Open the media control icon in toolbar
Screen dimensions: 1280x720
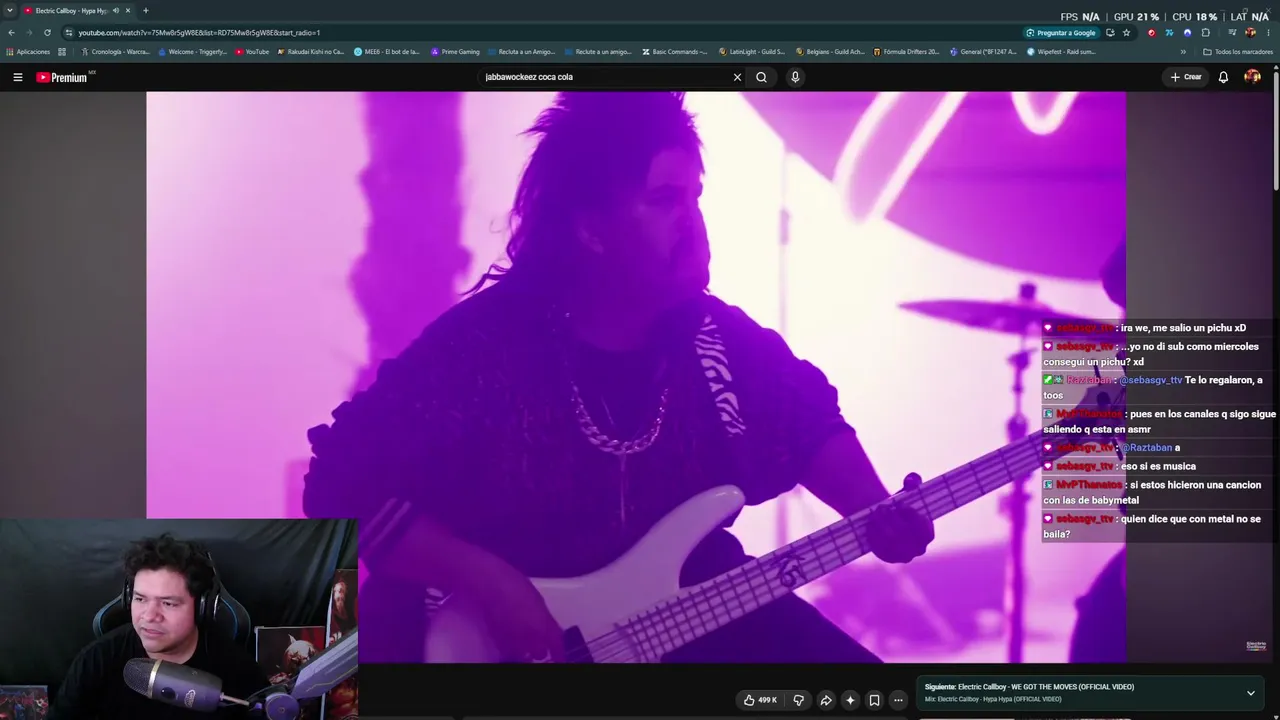[x=1232, y=32]
